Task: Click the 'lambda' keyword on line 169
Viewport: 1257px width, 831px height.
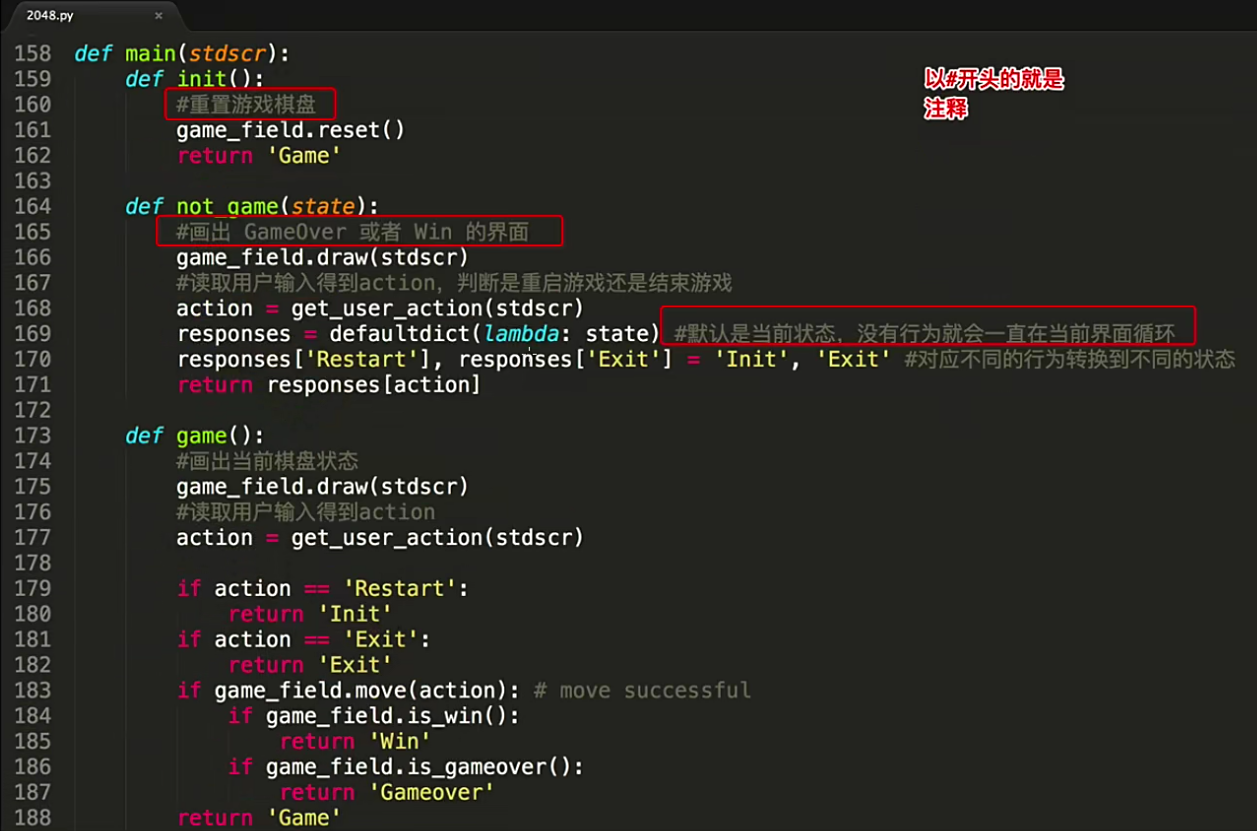Action: (x=521, y=334)
